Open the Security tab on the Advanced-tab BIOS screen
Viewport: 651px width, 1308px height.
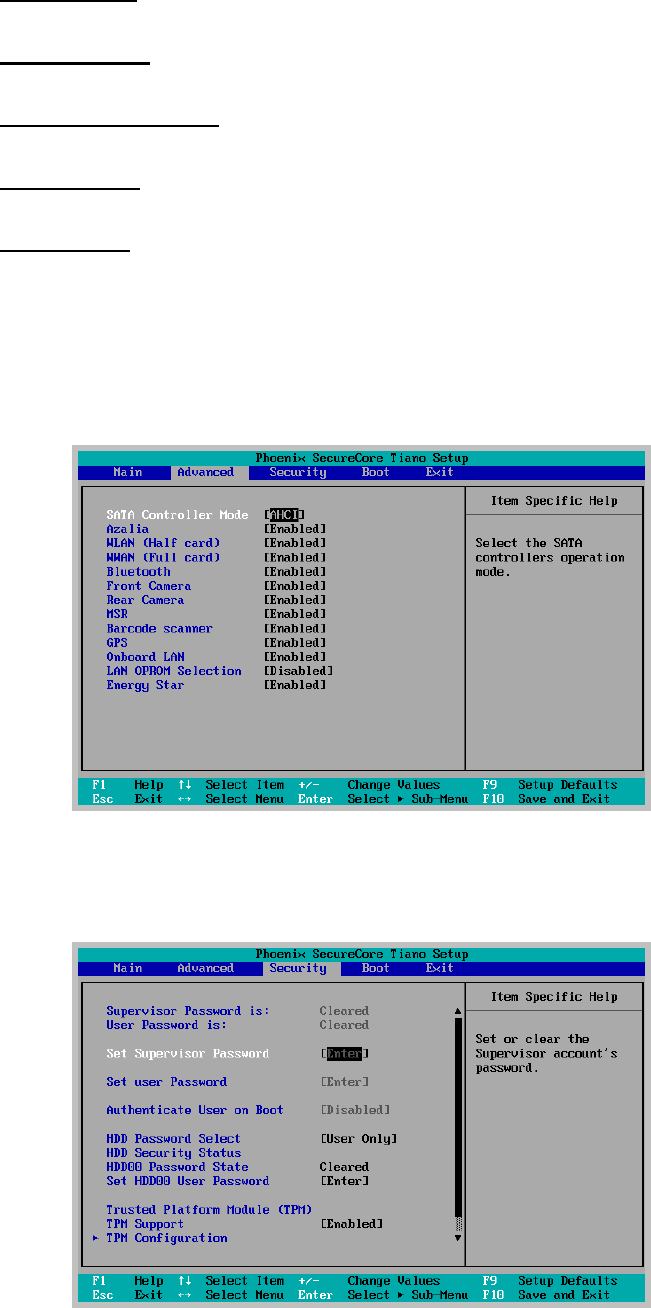[x=298, y=472]
